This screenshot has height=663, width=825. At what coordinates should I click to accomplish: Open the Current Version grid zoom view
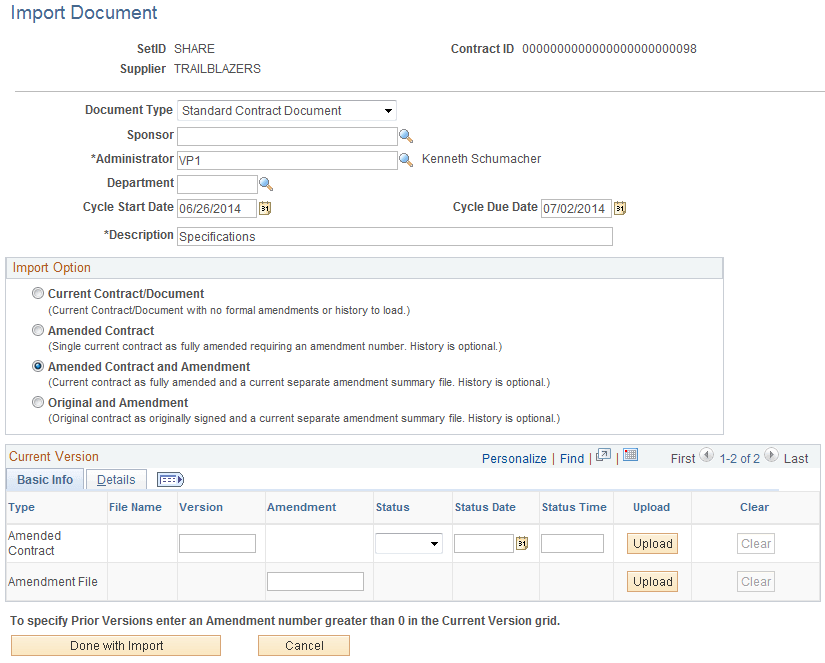tap(603, 455)
